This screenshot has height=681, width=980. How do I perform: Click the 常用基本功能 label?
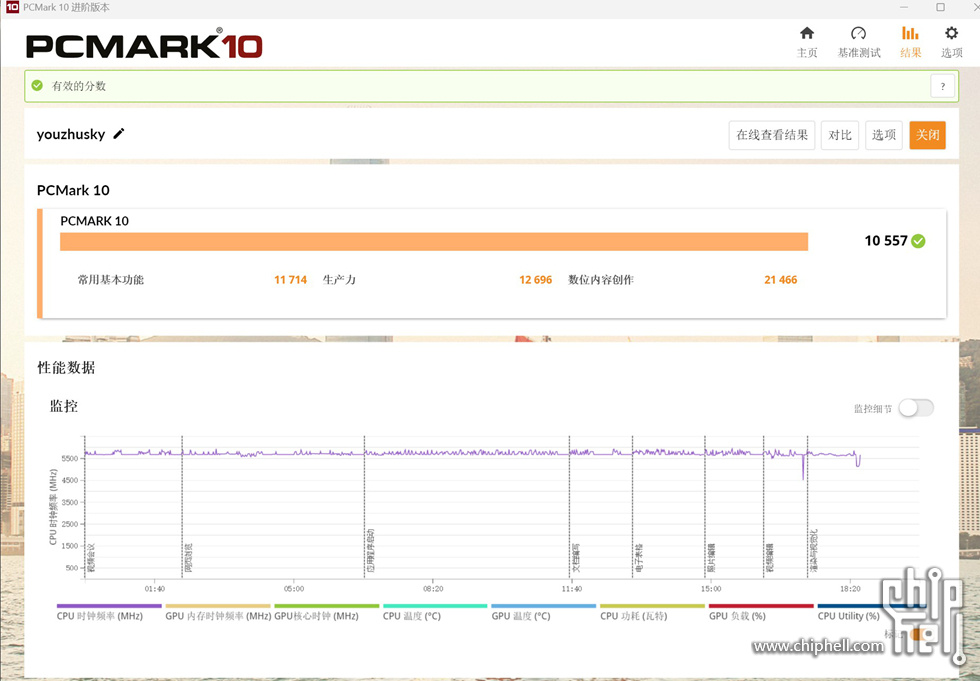tap(111, 280)
